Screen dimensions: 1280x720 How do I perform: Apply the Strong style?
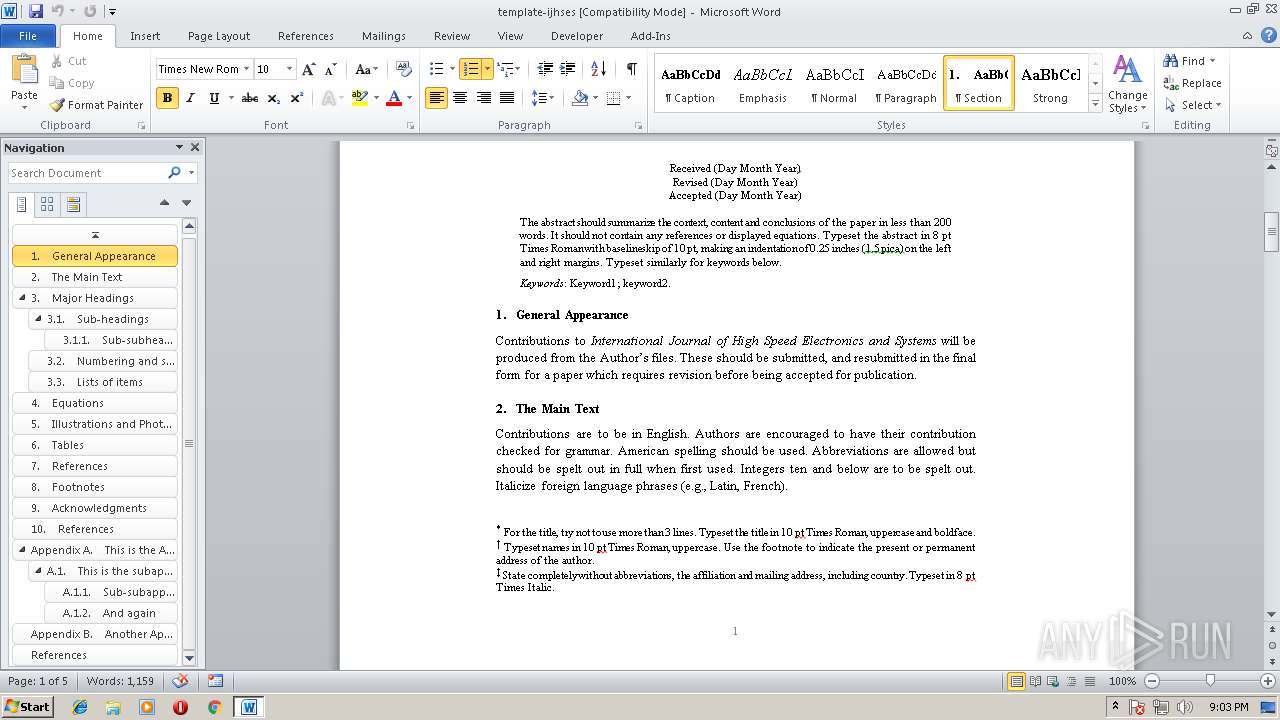pyautogui.click(x=1050, y=83)
